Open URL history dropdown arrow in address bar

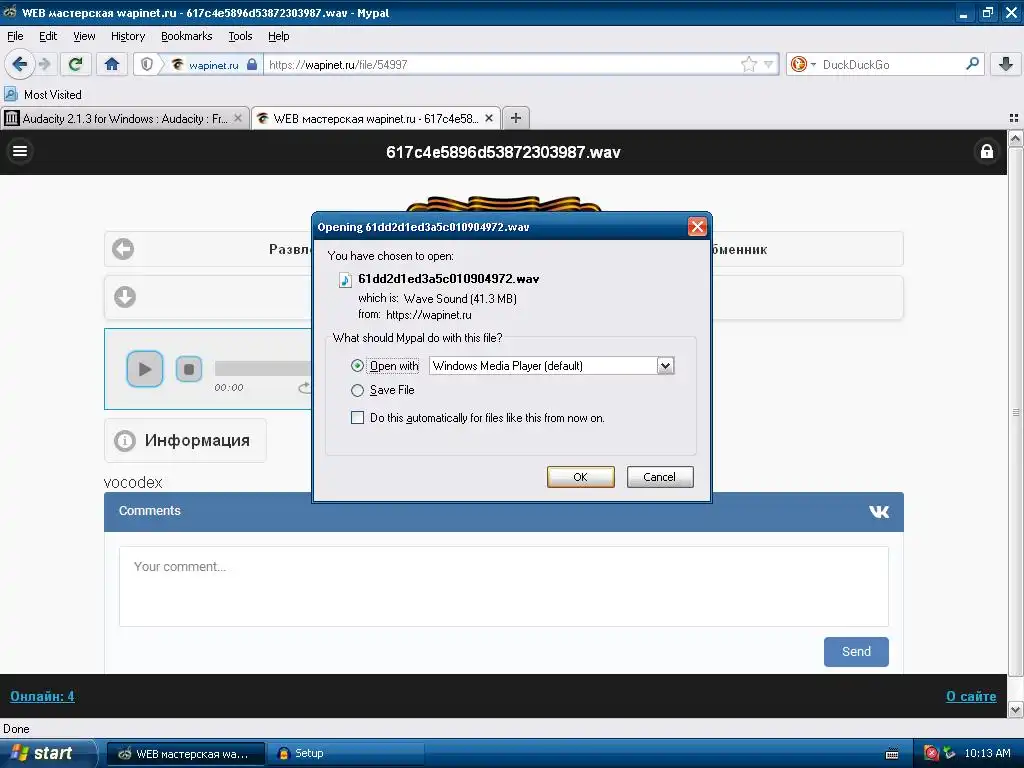tap(769, 64)
